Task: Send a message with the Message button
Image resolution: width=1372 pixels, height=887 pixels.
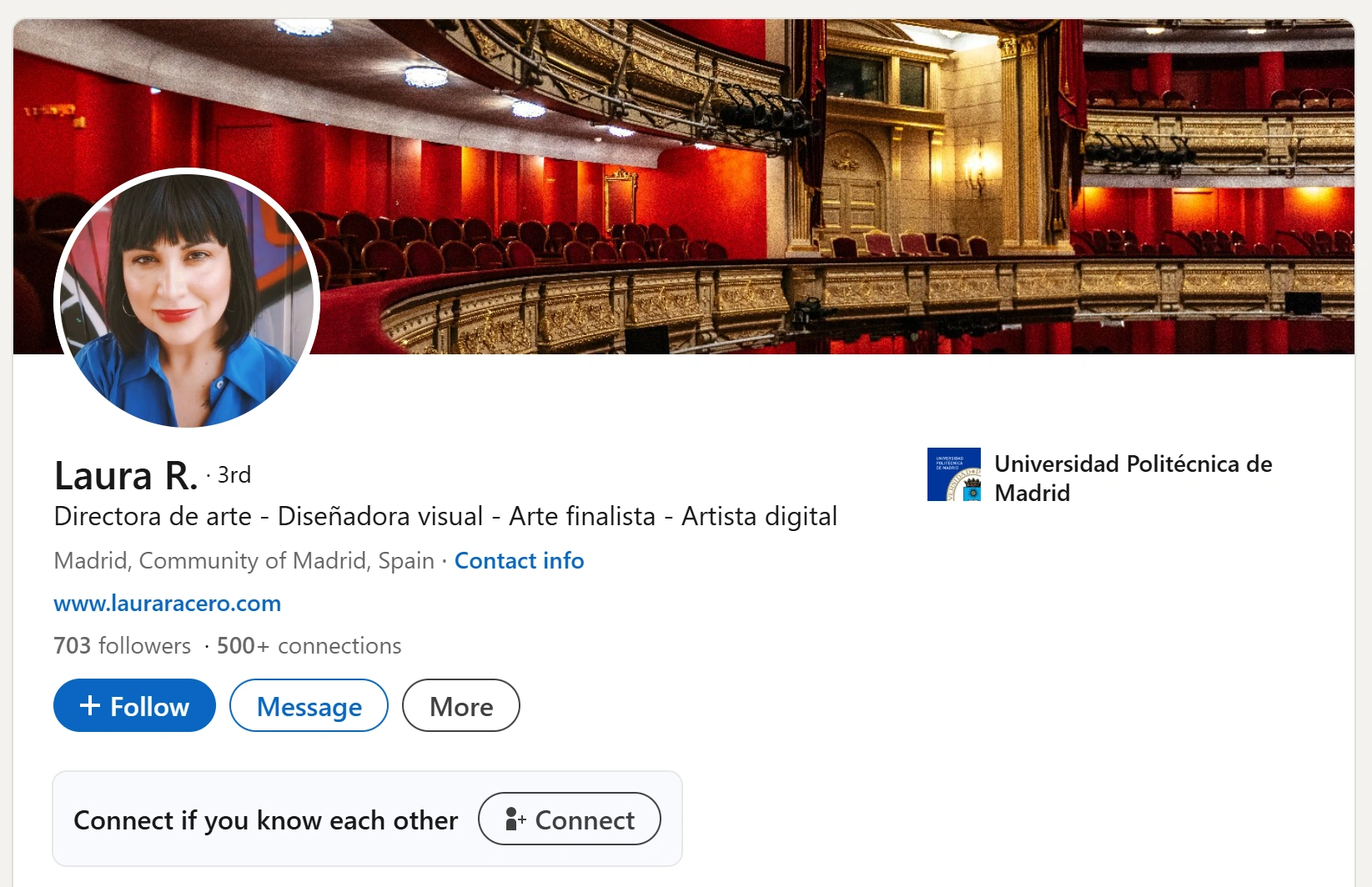Action: coord(309,706)
